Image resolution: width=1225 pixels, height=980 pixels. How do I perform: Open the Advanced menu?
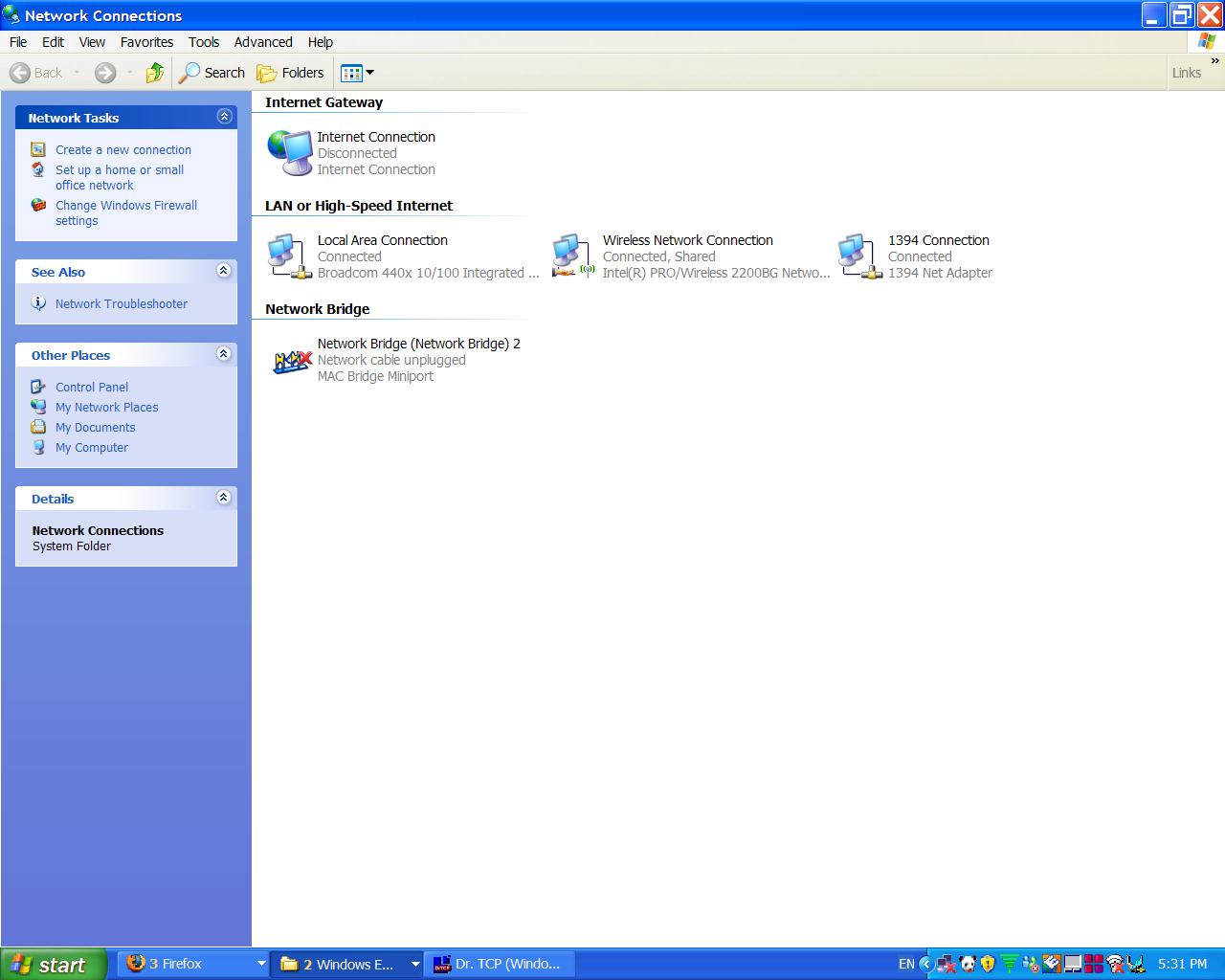(x=263, y=42)
